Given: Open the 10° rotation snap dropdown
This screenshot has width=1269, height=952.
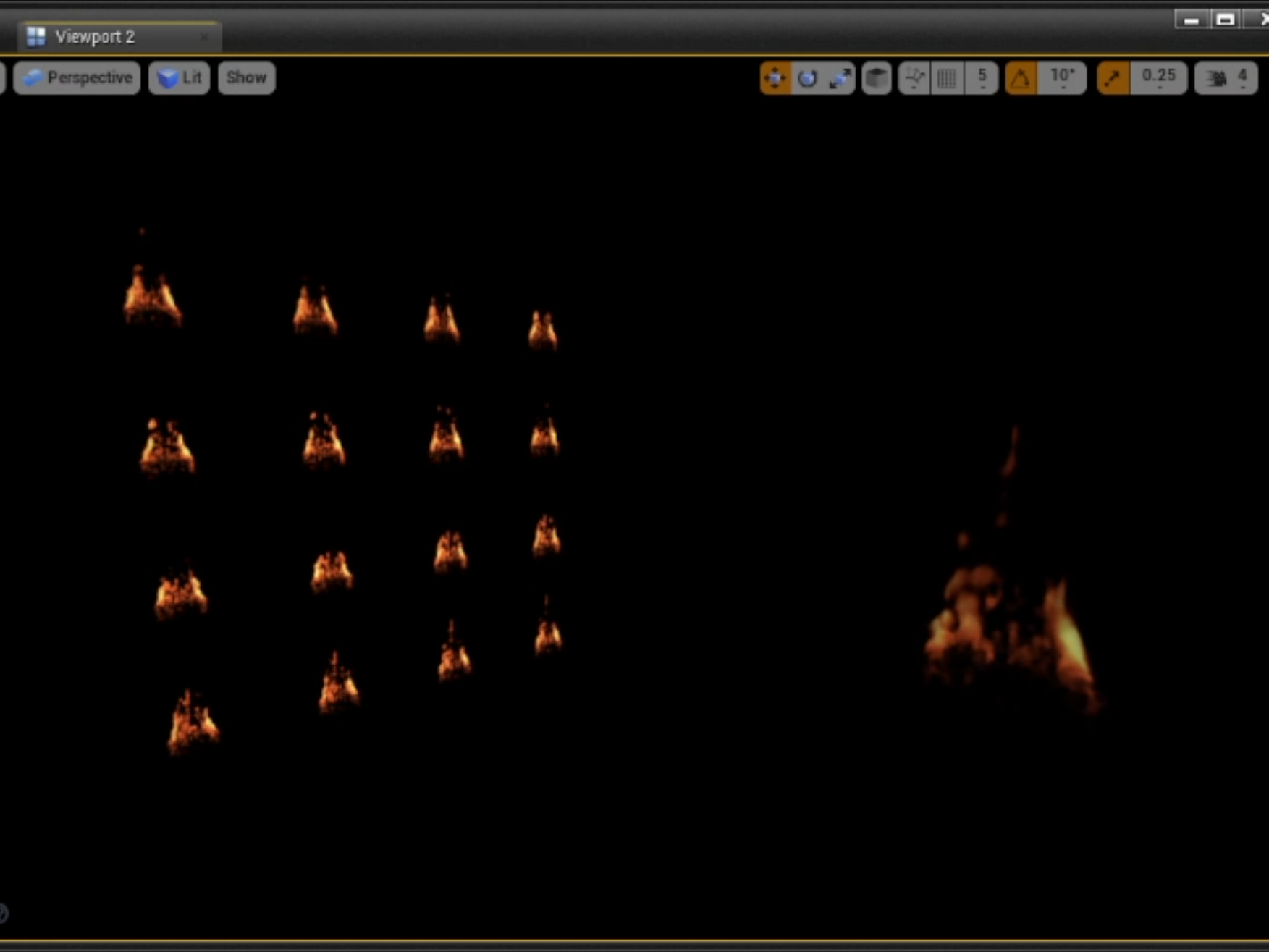Looking at the screenshot, I should (1062, 78).
